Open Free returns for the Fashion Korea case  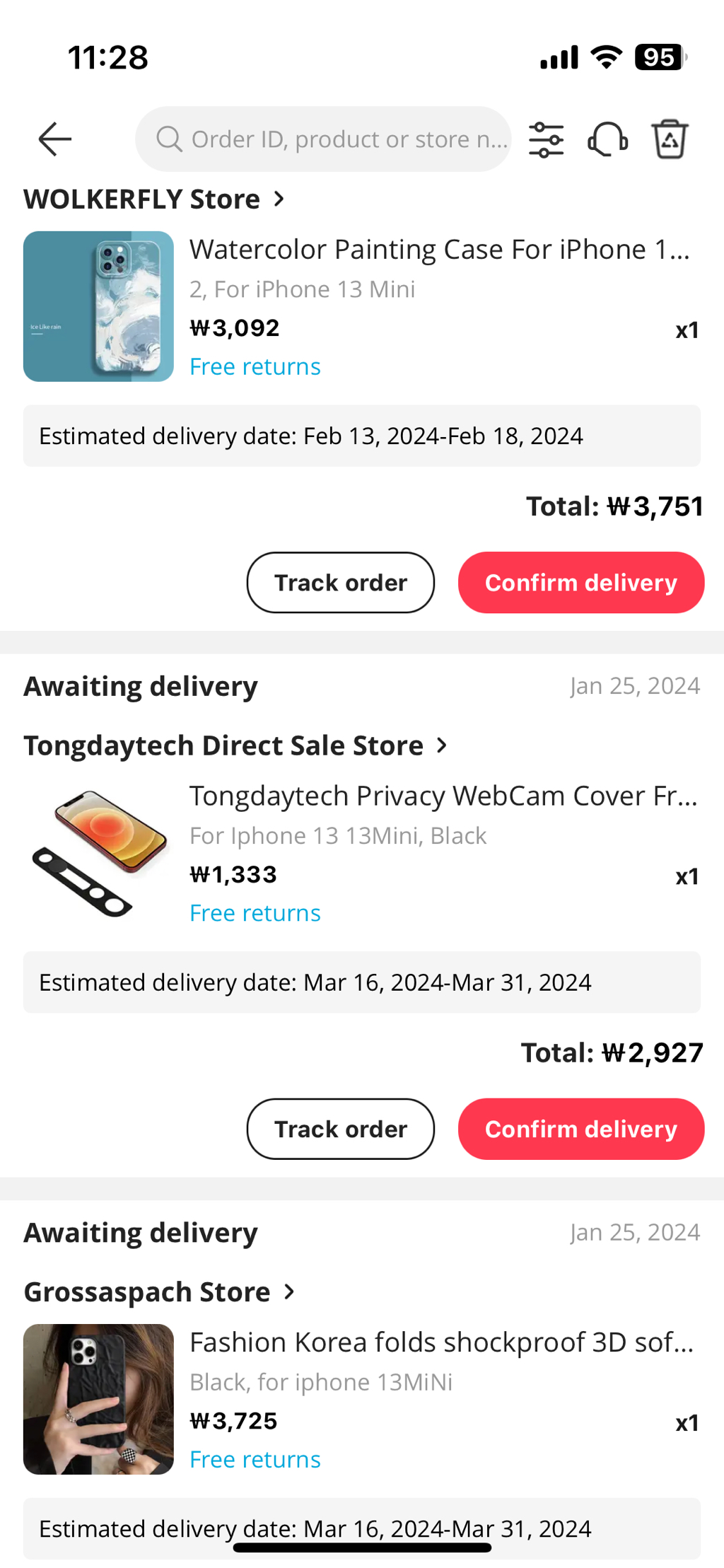click(x=255, y=1459)
